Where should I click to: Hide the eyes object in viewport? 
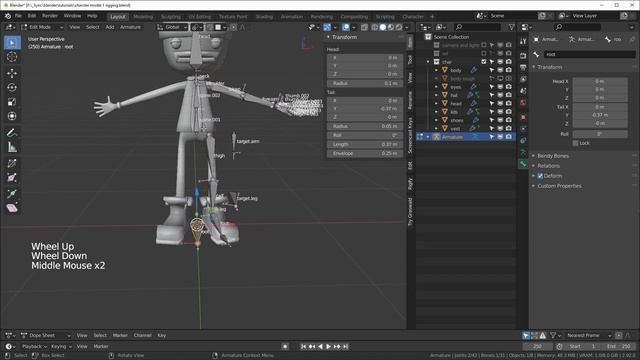coord(500,87)
